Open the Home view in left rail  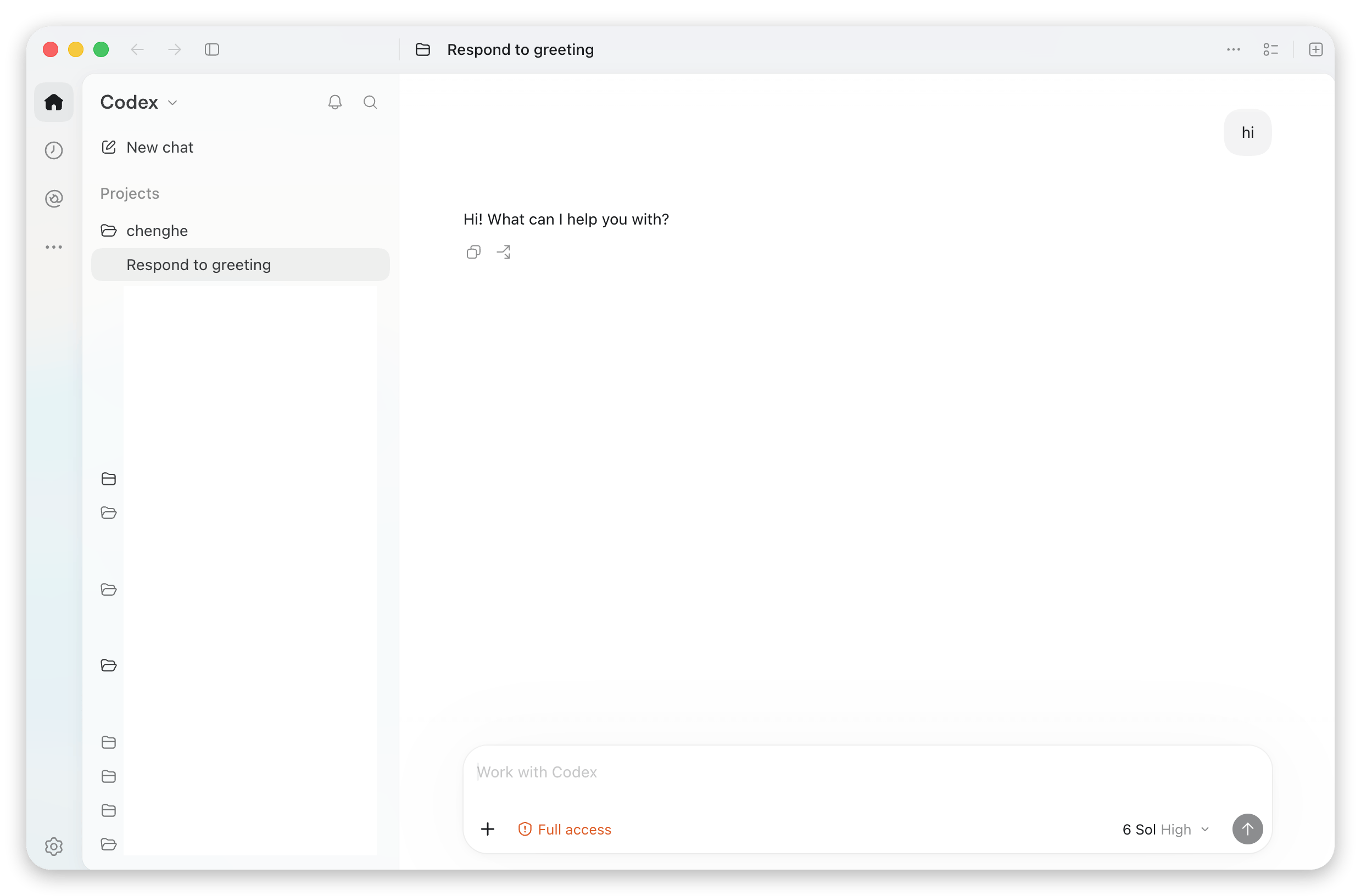coord(54,102)
